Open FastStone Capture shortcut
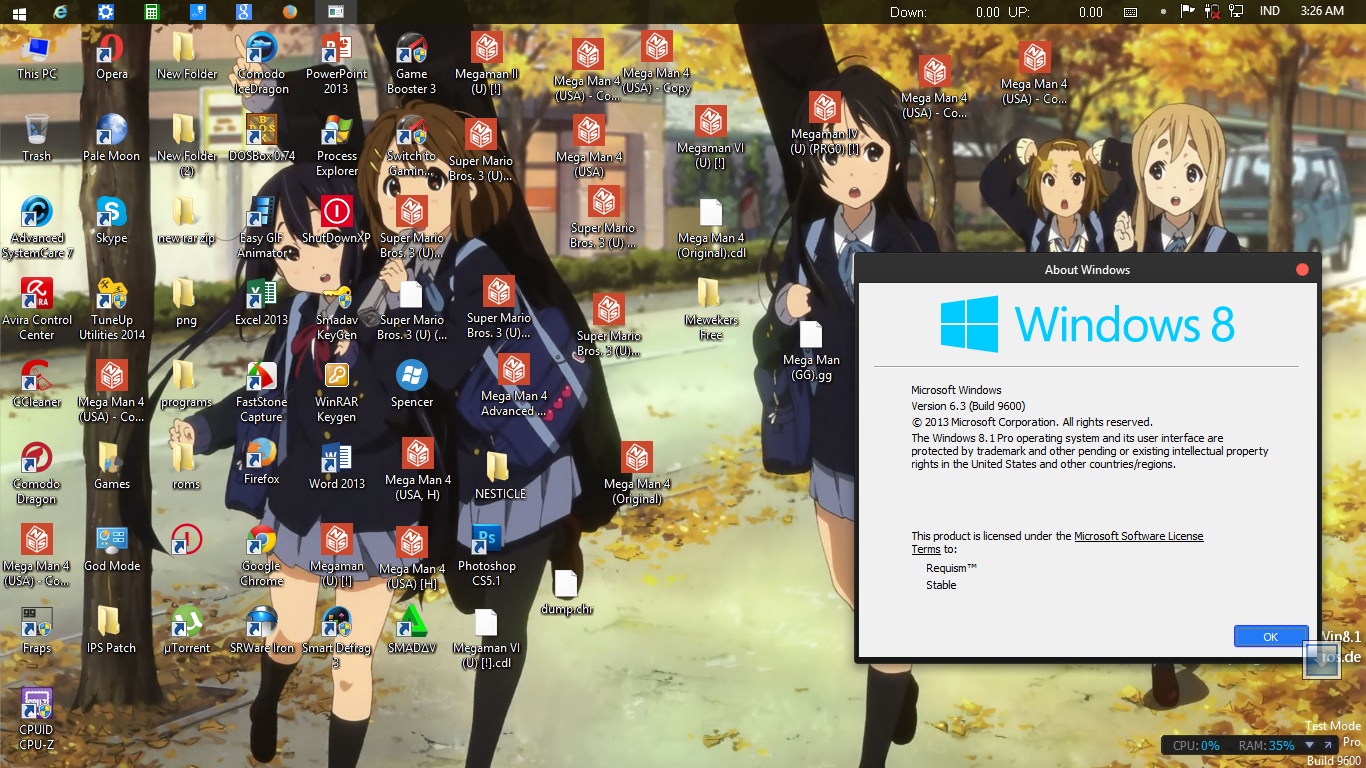This screenshot has width=1366, height=768. (262, 392)
